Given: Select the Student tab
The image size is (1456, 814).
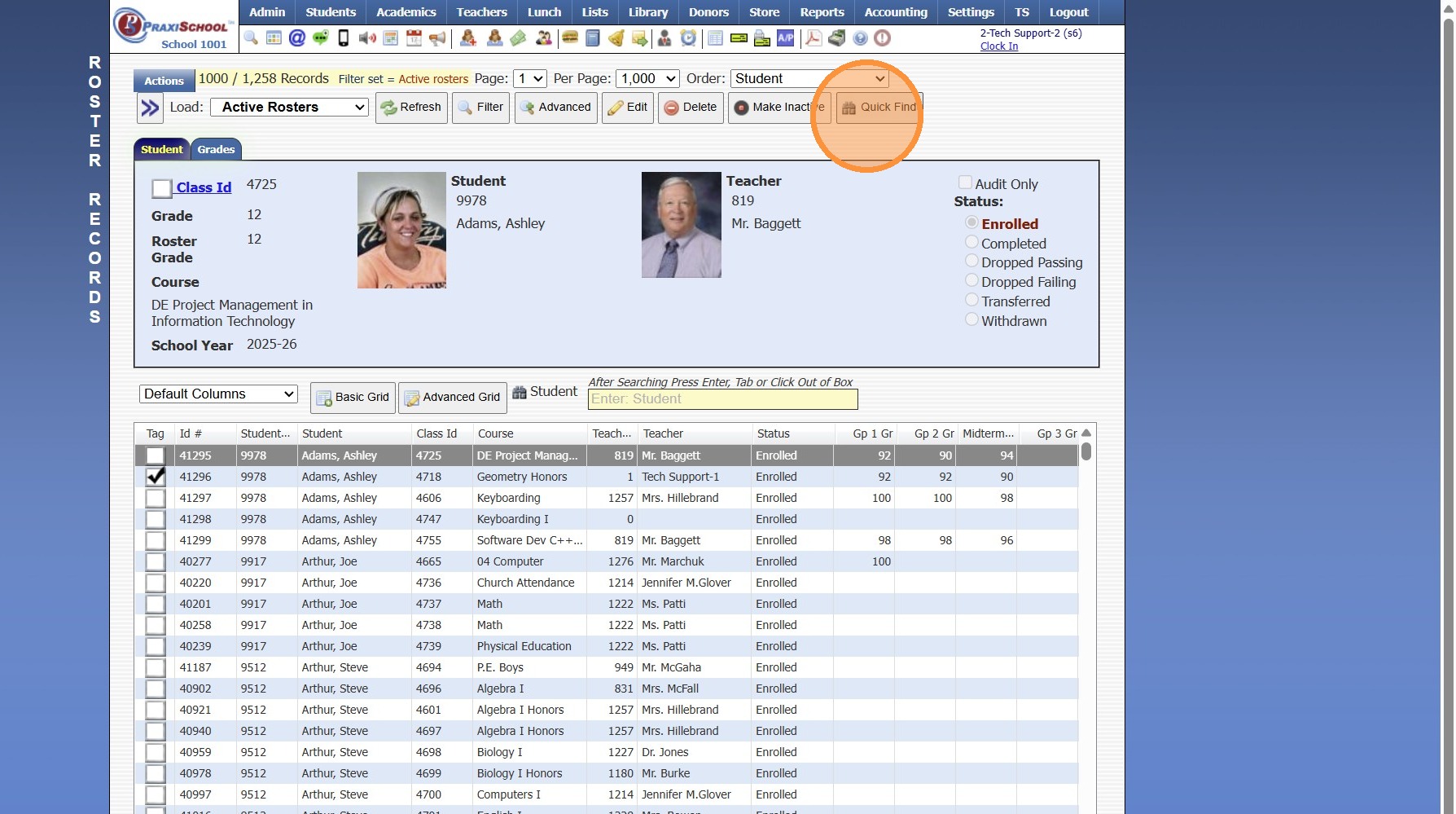Looking at the screenshot, I should [162, 149].
